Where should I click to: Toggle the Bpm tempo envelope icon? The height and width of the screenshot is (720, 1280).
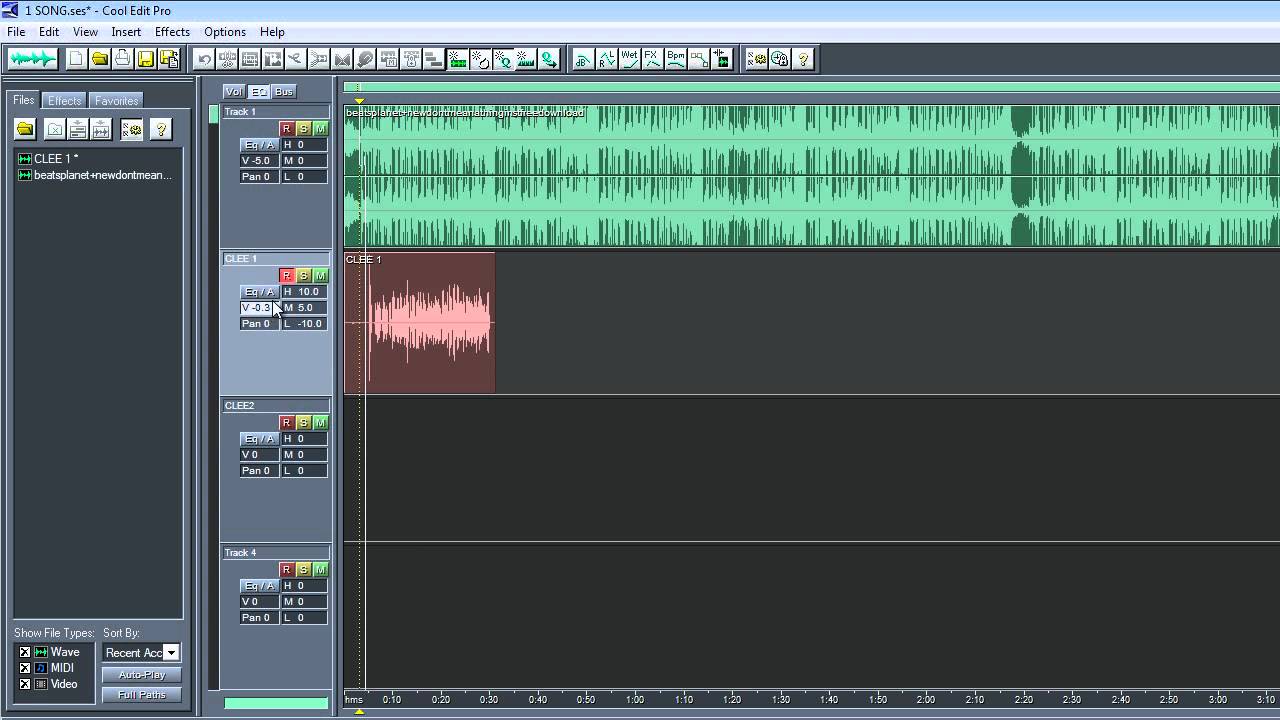click(x=675, y=59)
